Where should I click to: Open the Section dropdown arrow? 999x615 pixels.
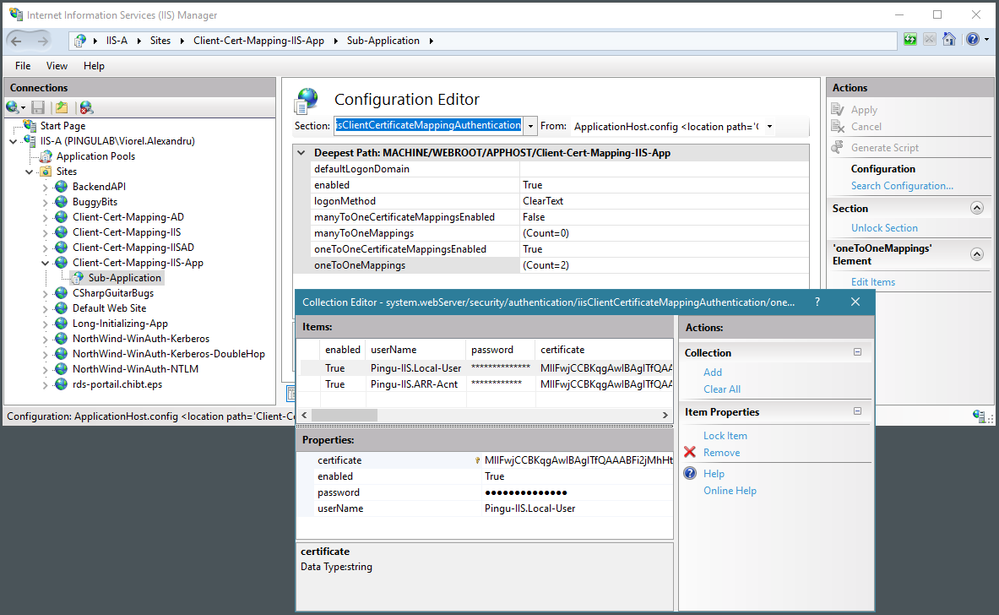[x=530, y=126]
